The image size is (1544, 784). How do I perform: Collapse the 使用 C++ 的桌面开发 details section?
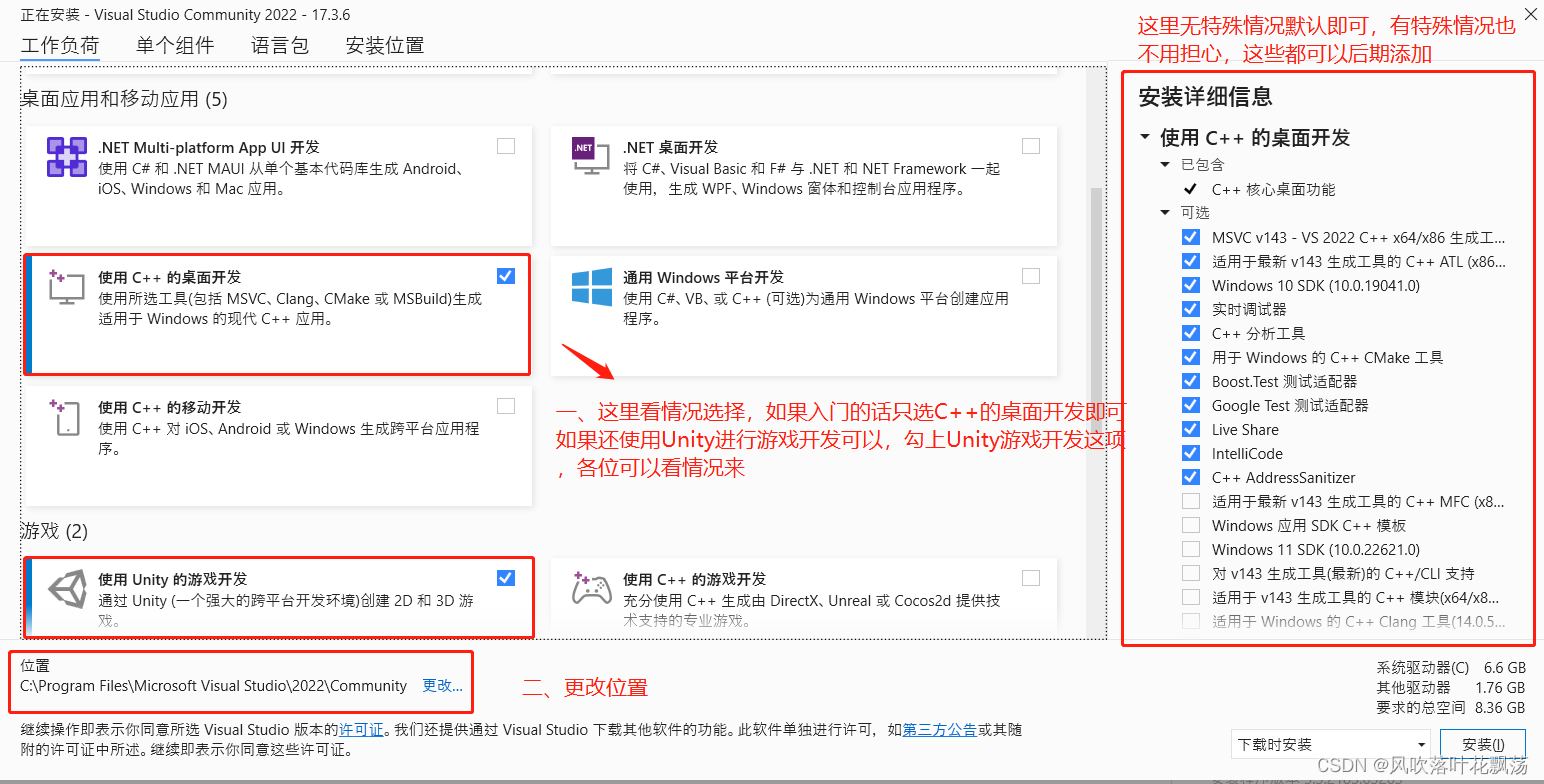point(1145,137)
